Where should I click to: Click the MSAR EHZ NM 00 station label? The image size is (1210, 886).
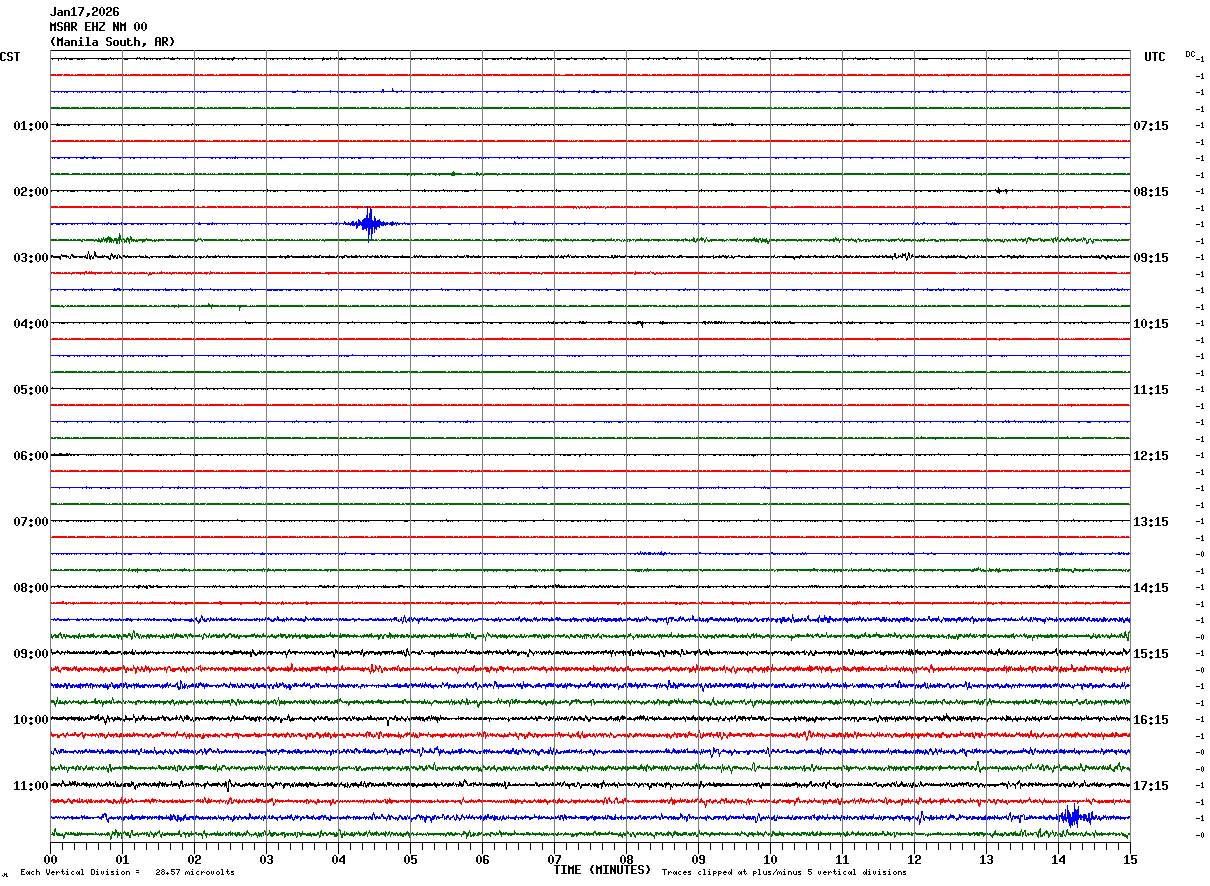98,27
